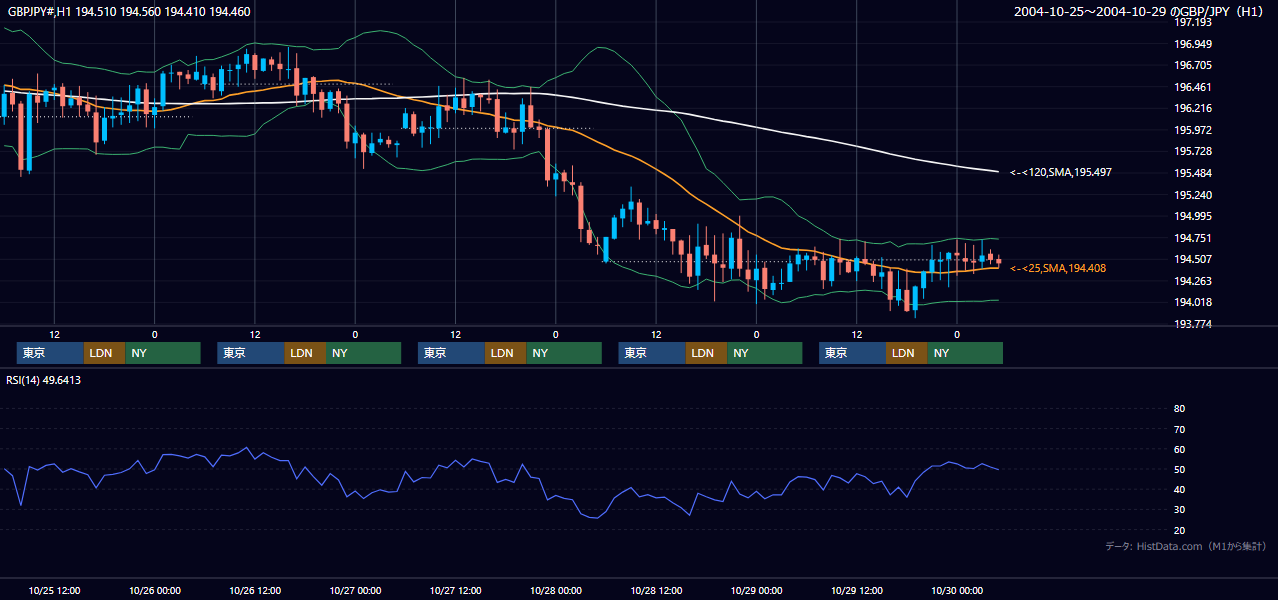Select the 25 SMA label reading 194.408
1278x600 pixels.
coord(1058,268)
